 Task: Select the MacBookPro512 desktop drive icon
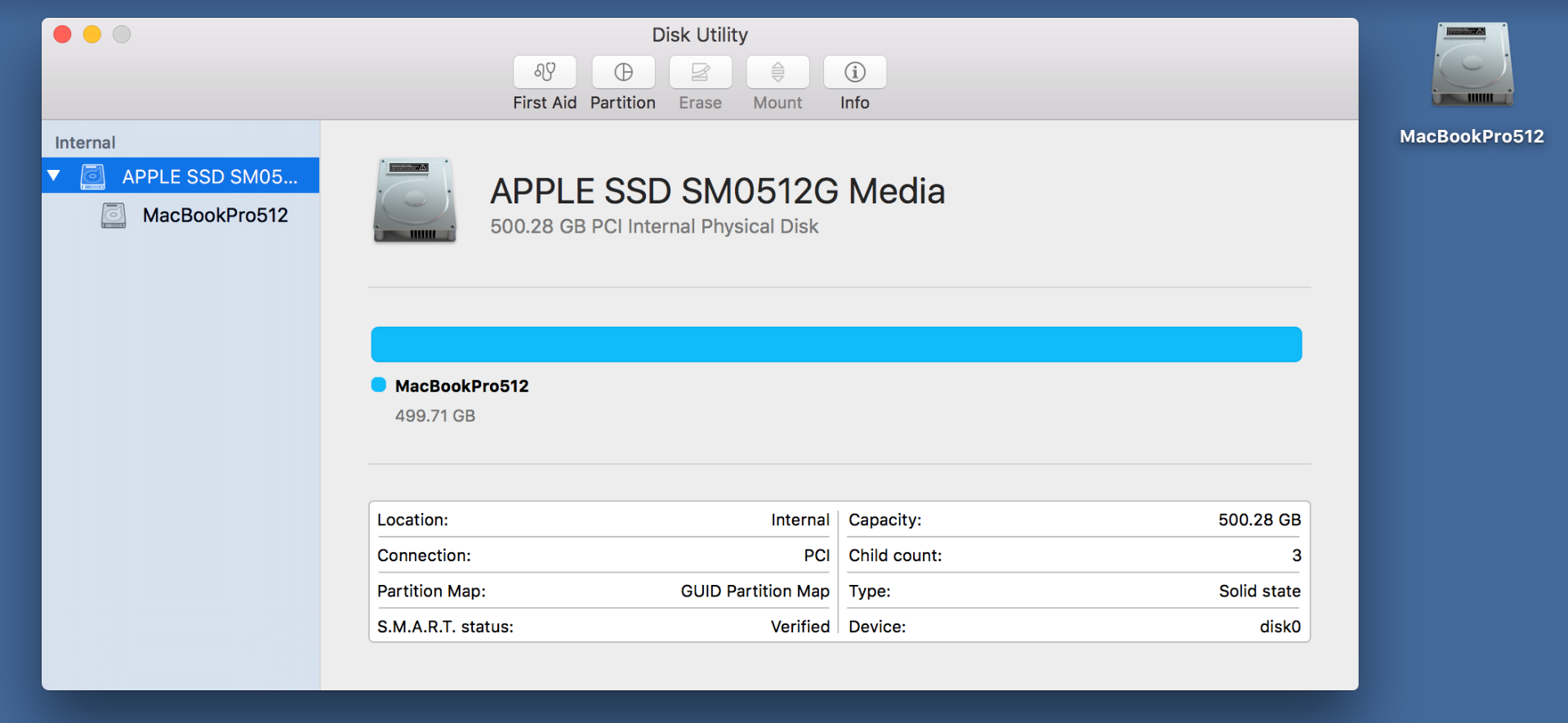pyautogui.click(x=1472, y=65)
